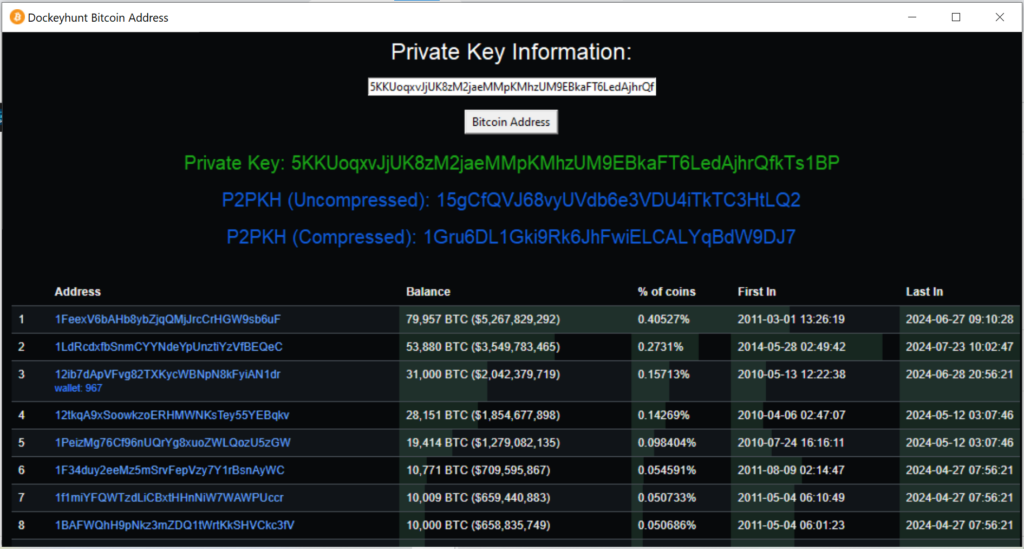Click First In date 2011-05-04 06:10:49
Image resolution: width=1024 pixels, height=549 pixels.
click(792, 497)
